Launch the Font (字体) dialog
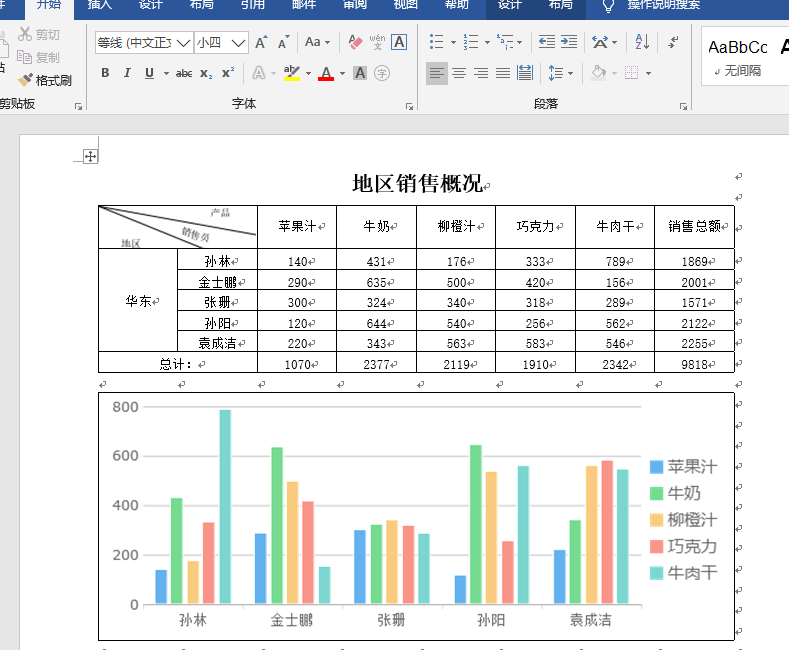The image size is (789, 650). click(x=410, y=106)
